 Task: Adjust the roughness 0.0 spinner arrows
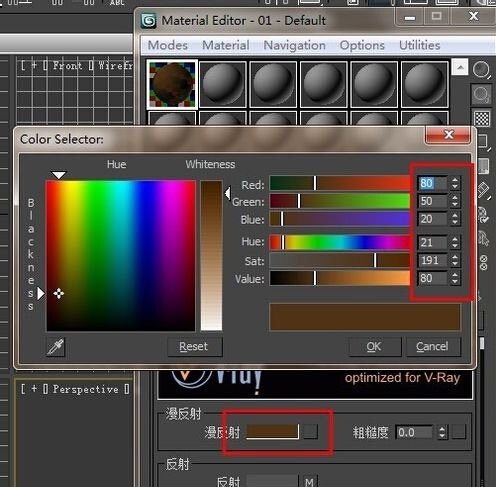click(442, 432)
